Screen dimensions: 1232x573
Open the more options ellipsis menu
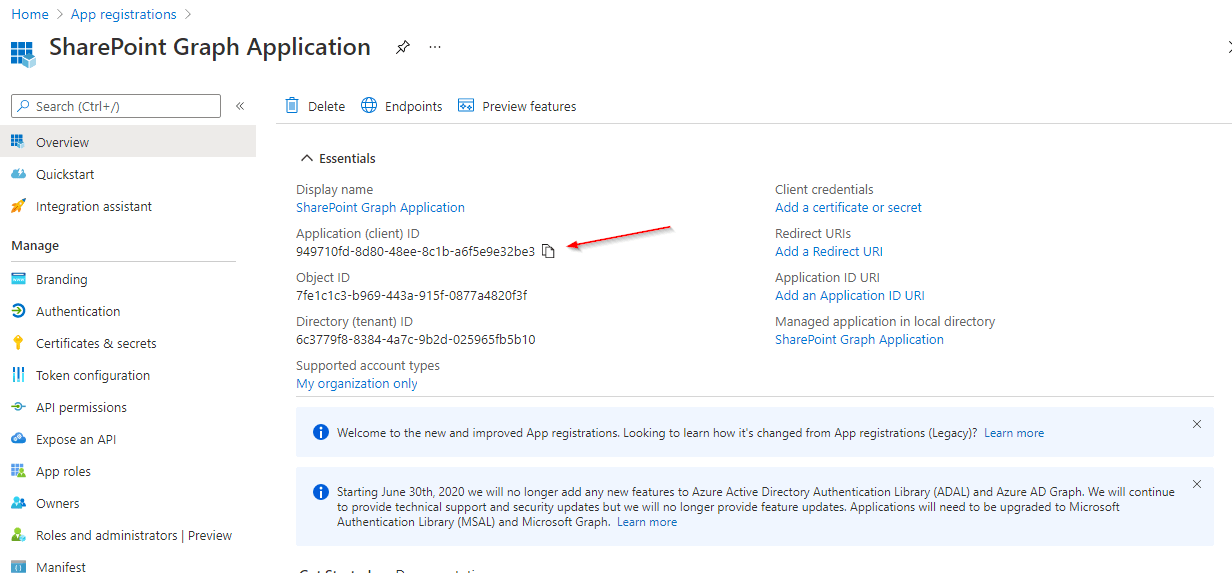click(435, 47)
